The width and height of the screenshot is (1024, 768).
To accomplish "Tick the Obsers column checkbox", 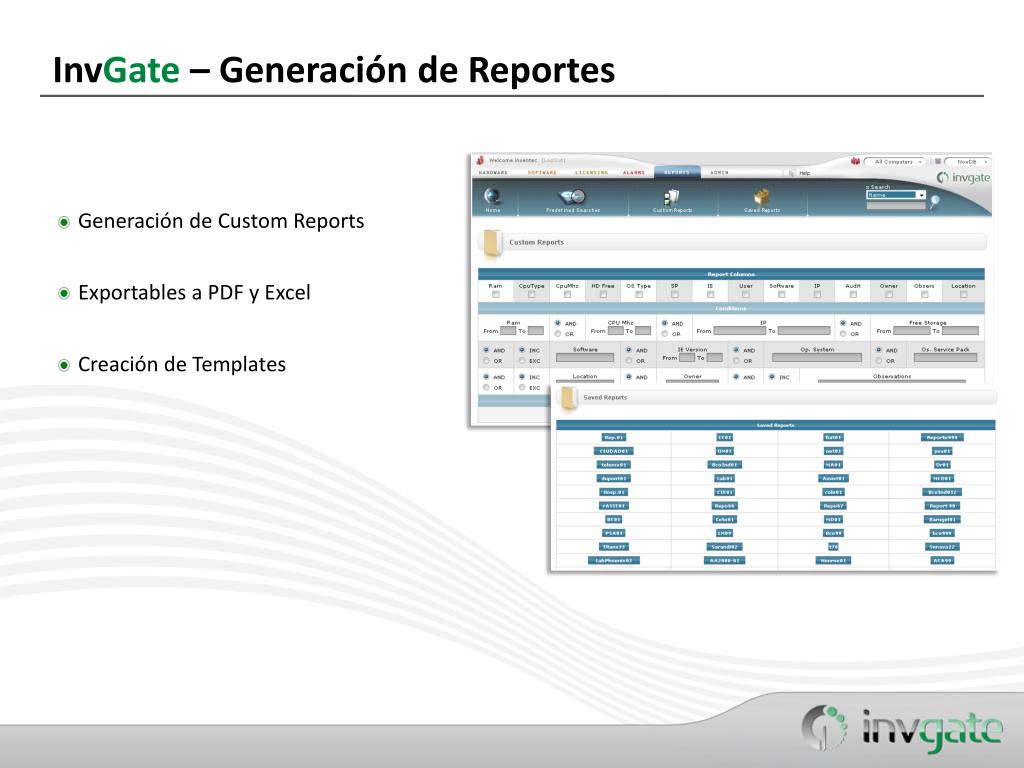I will pyautogui.click(x=924, y=295).
